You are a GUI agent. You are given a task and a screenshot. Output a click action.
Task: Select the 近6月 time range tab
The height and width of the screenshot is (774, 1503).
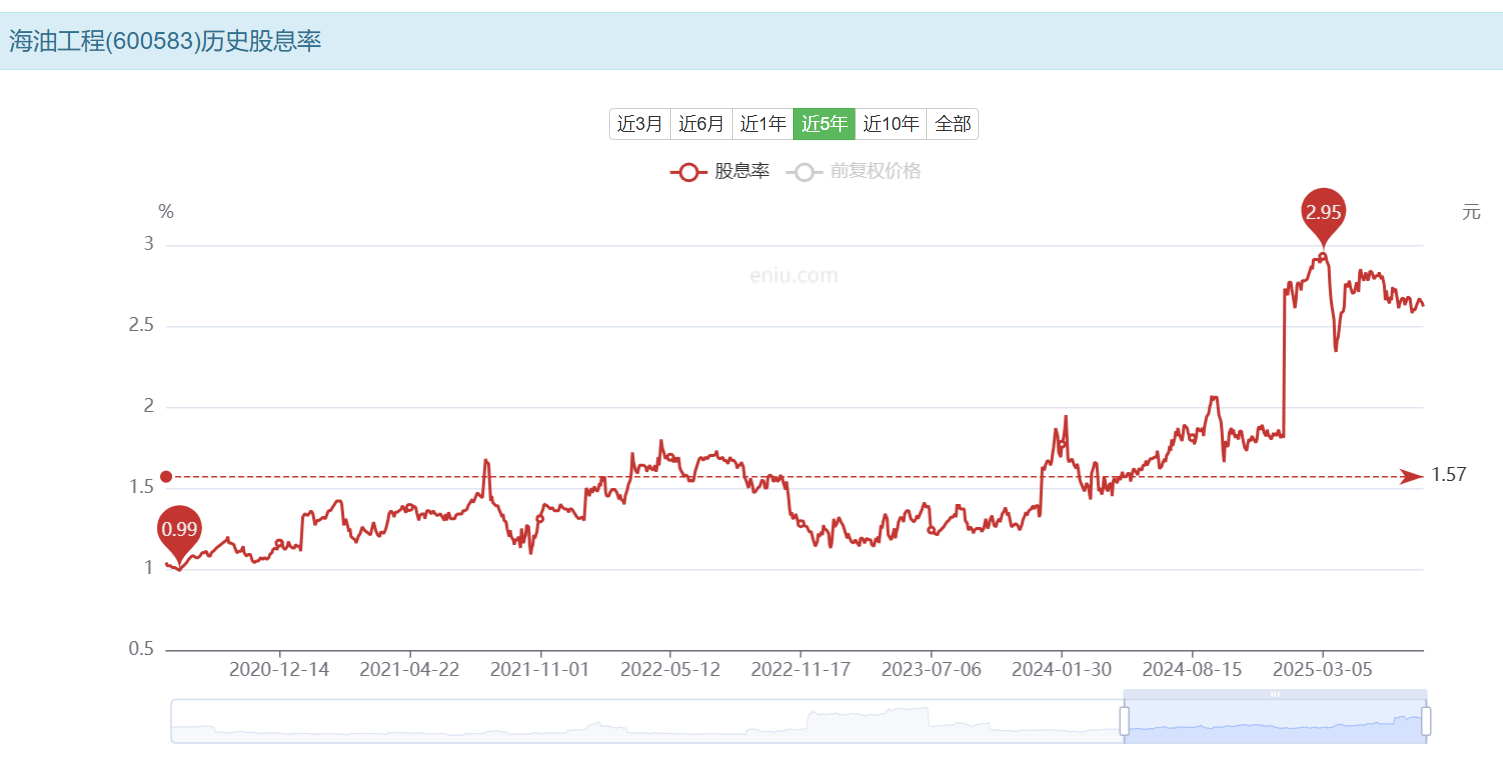click(x=701, y=124)
